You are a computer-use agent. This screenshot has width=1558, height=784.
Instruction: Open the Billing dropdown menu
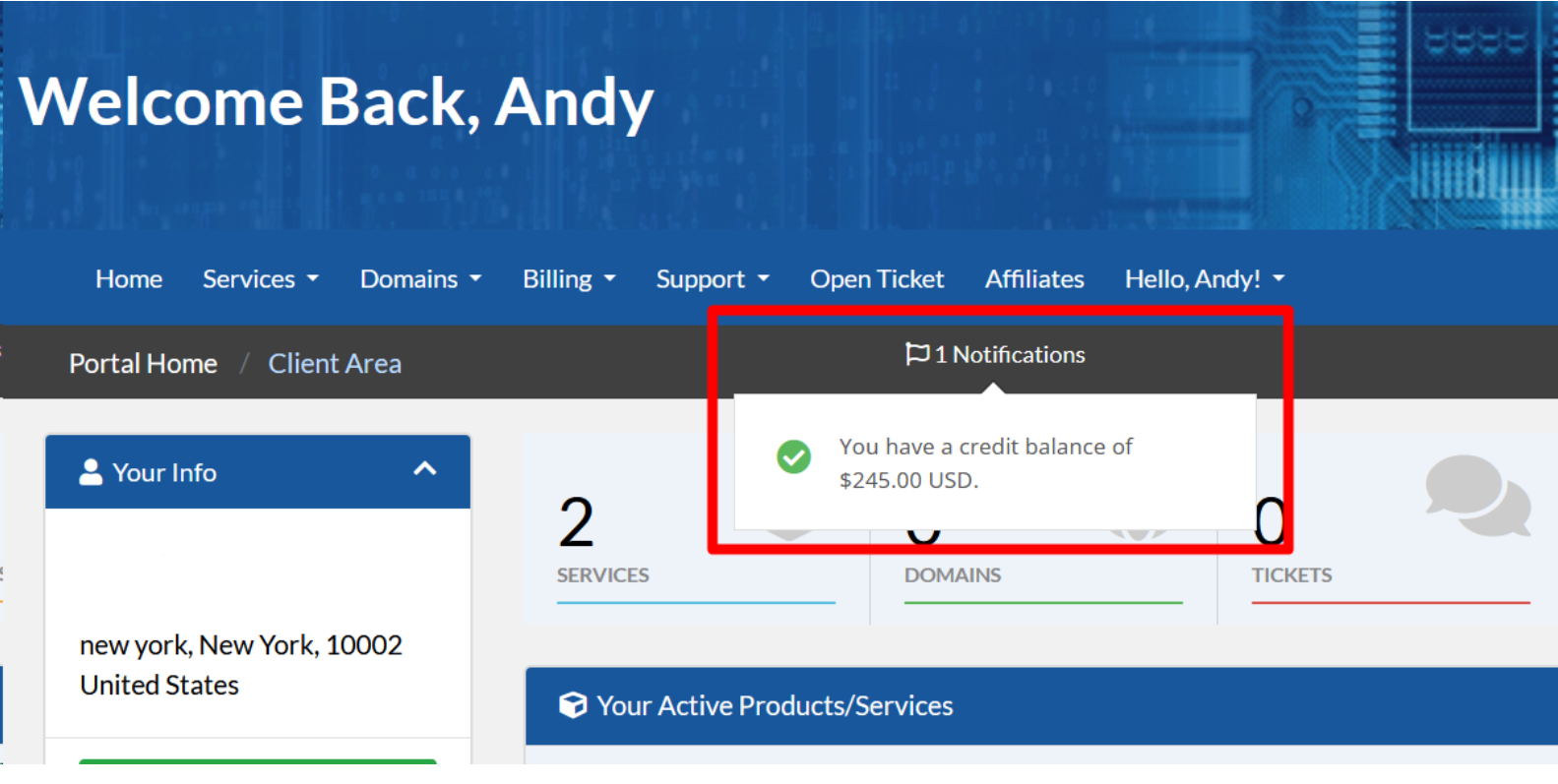(x=569, y=279)
